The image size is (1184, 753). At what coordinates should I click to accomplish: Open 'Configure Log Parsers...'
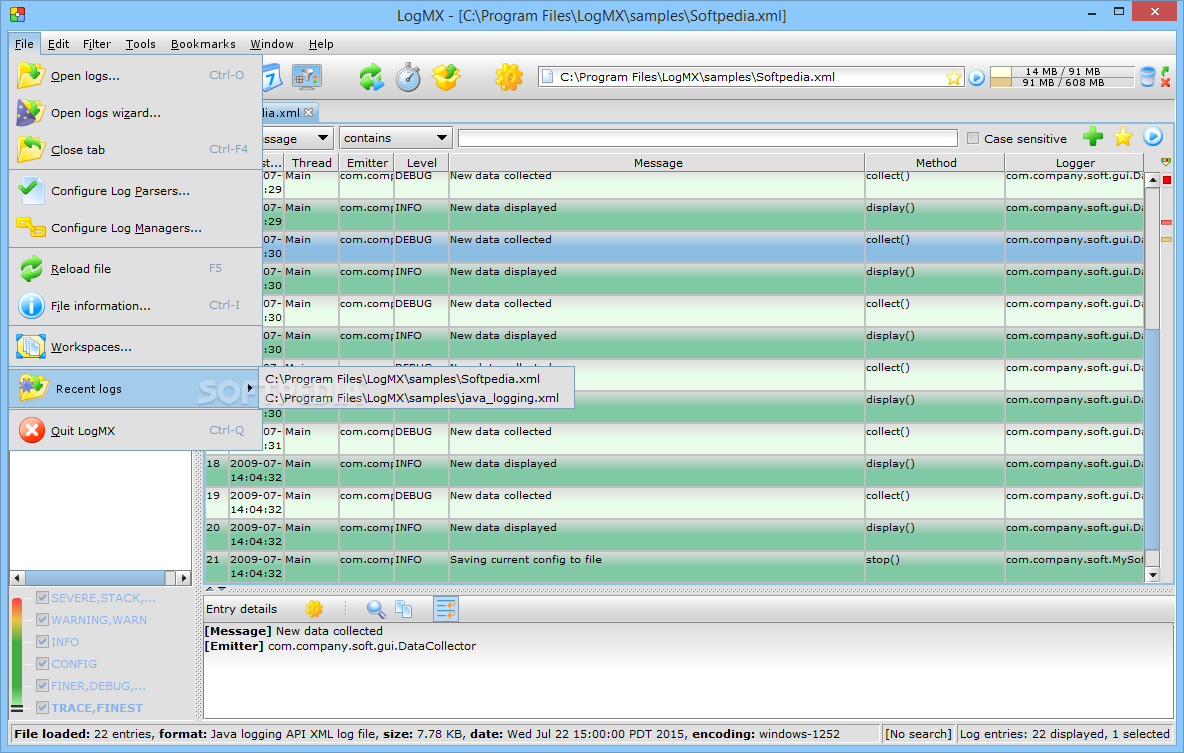135,190
